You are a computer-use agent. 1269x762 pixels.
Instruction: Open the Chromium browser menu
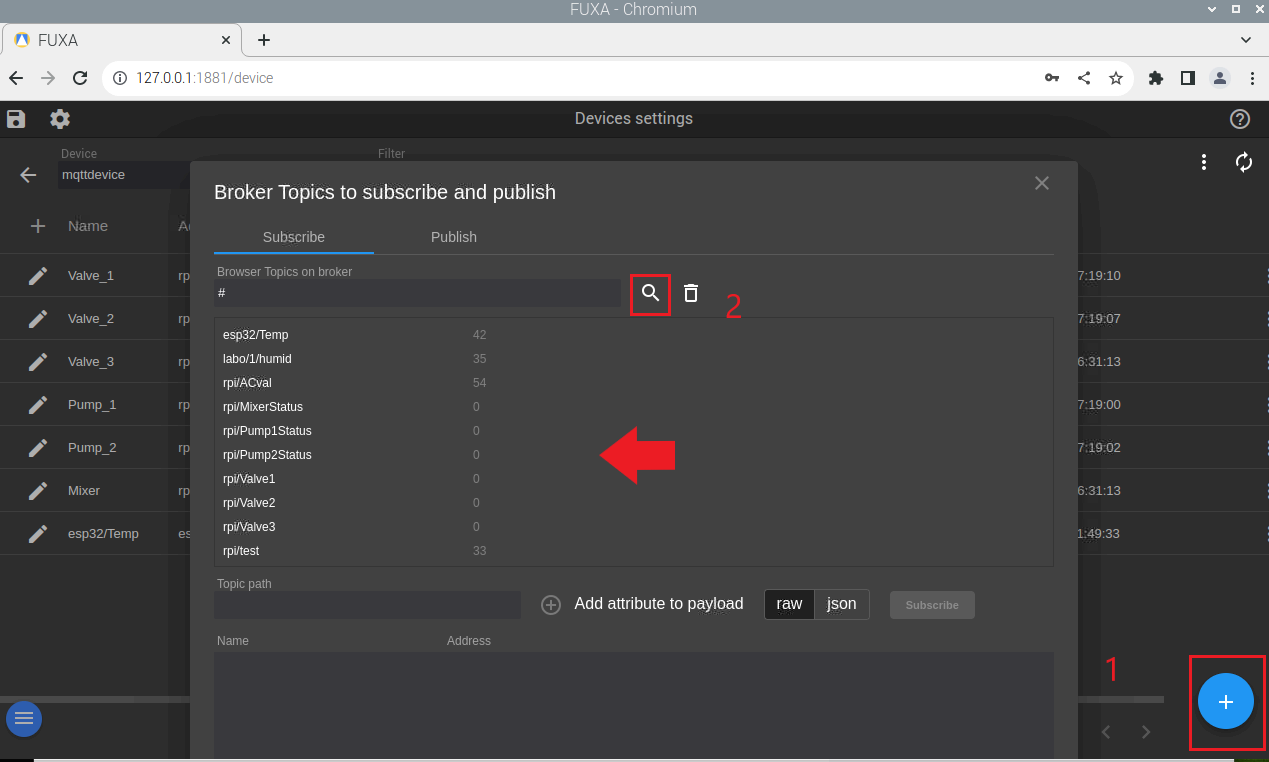coord(1252,78)
